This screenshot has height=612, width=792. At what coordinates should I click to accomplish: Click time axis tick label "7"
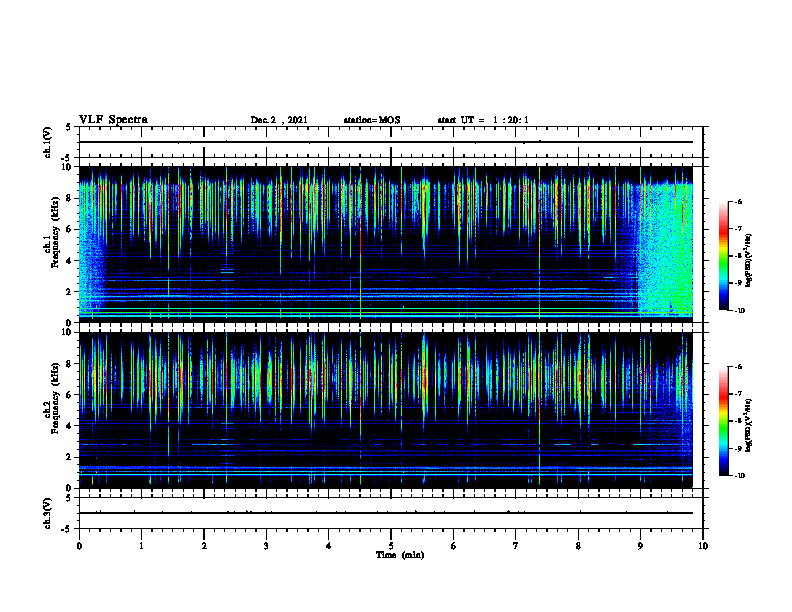click(516, 546)
